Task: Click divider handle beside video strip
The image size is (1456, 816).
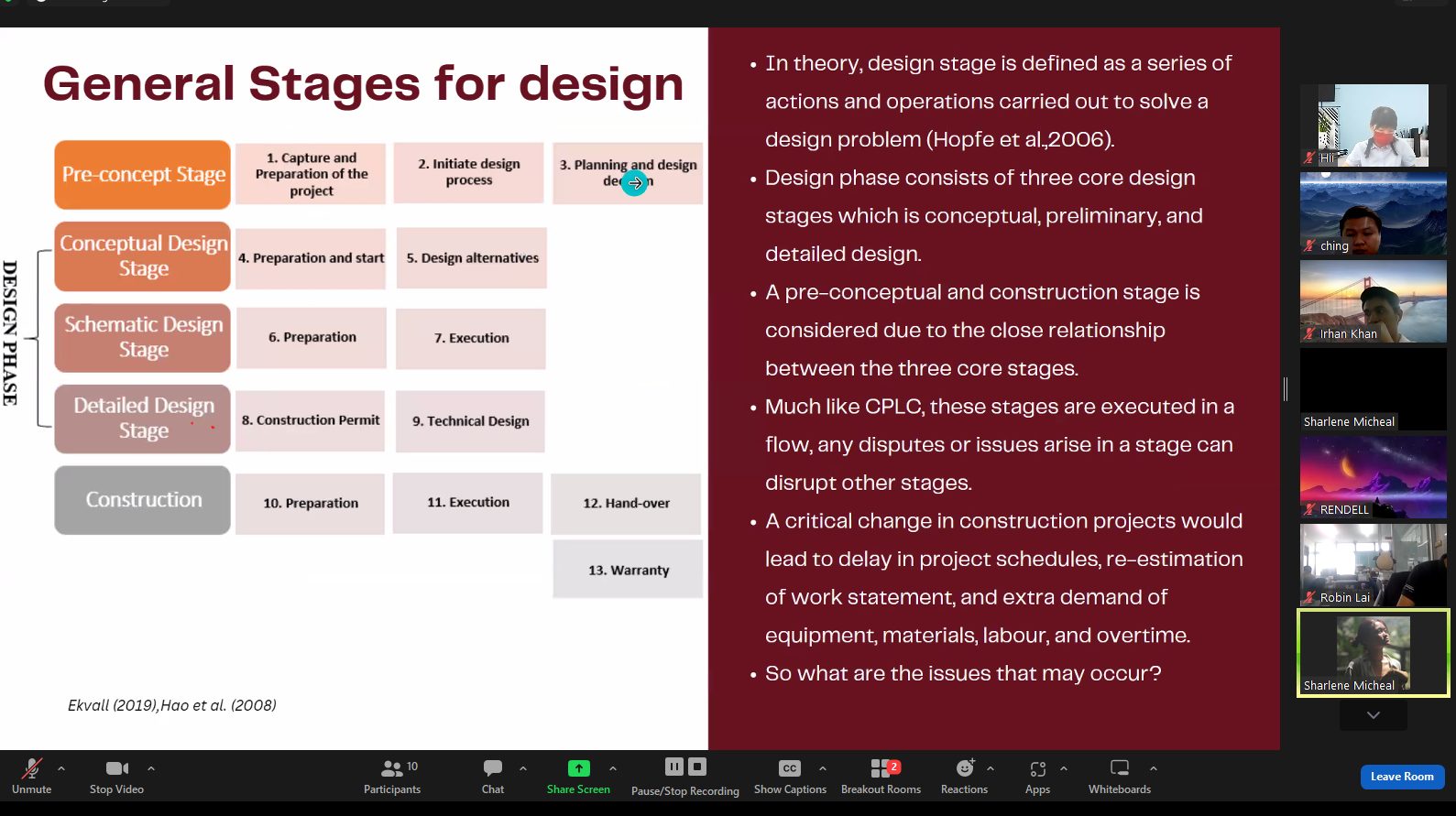Action: [x=1286, y=389]
